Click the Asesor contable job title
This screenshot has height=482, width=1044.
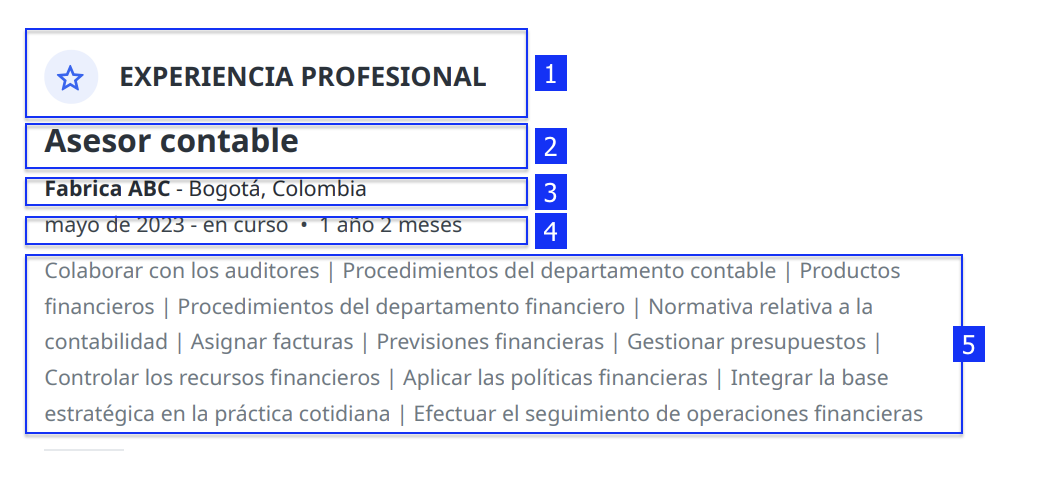[172, 141]
